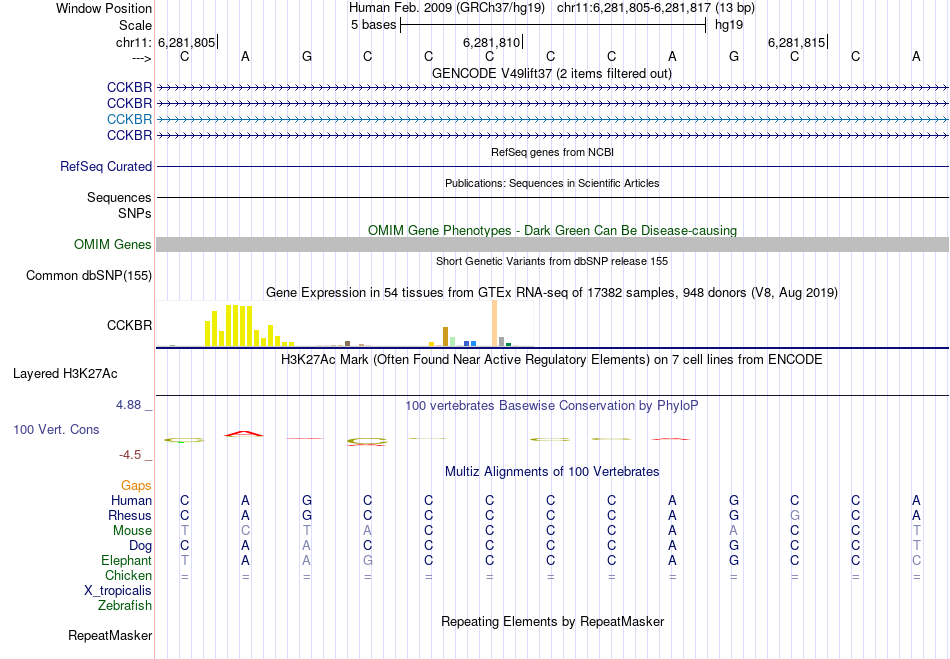Image resolution: width=950 pixels, height=659 pixels.
Task: Select the Mouse alignment row label
Action: [132, 531]
